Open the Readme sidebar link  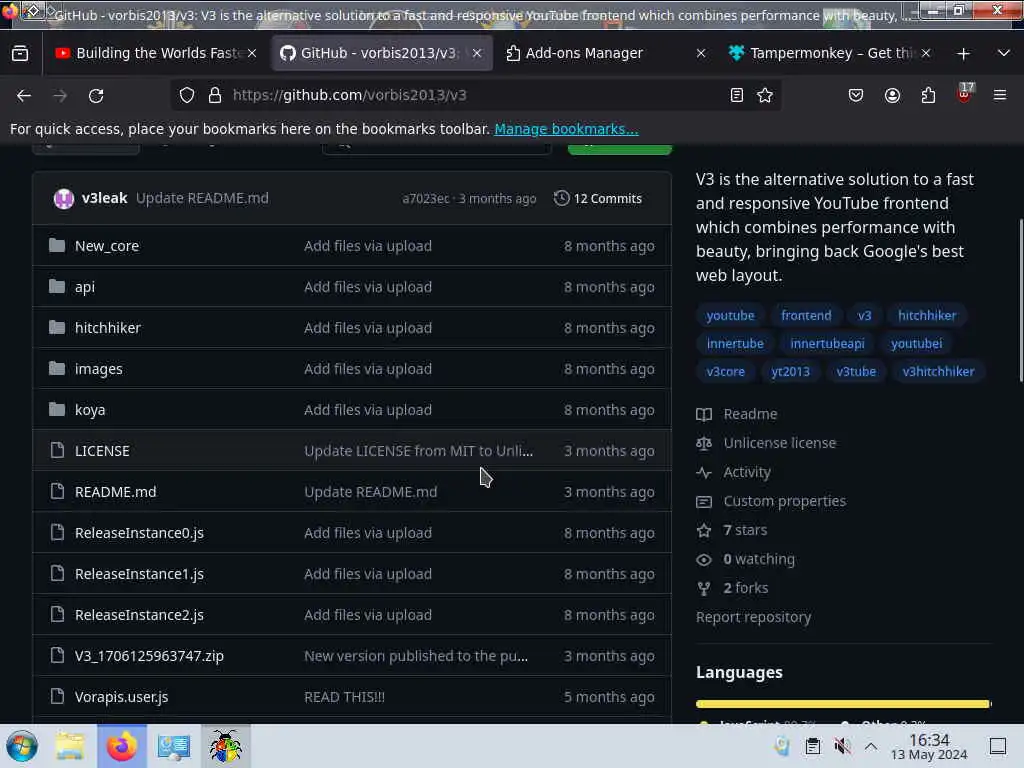pyautogui.click(x=737, y=414)
